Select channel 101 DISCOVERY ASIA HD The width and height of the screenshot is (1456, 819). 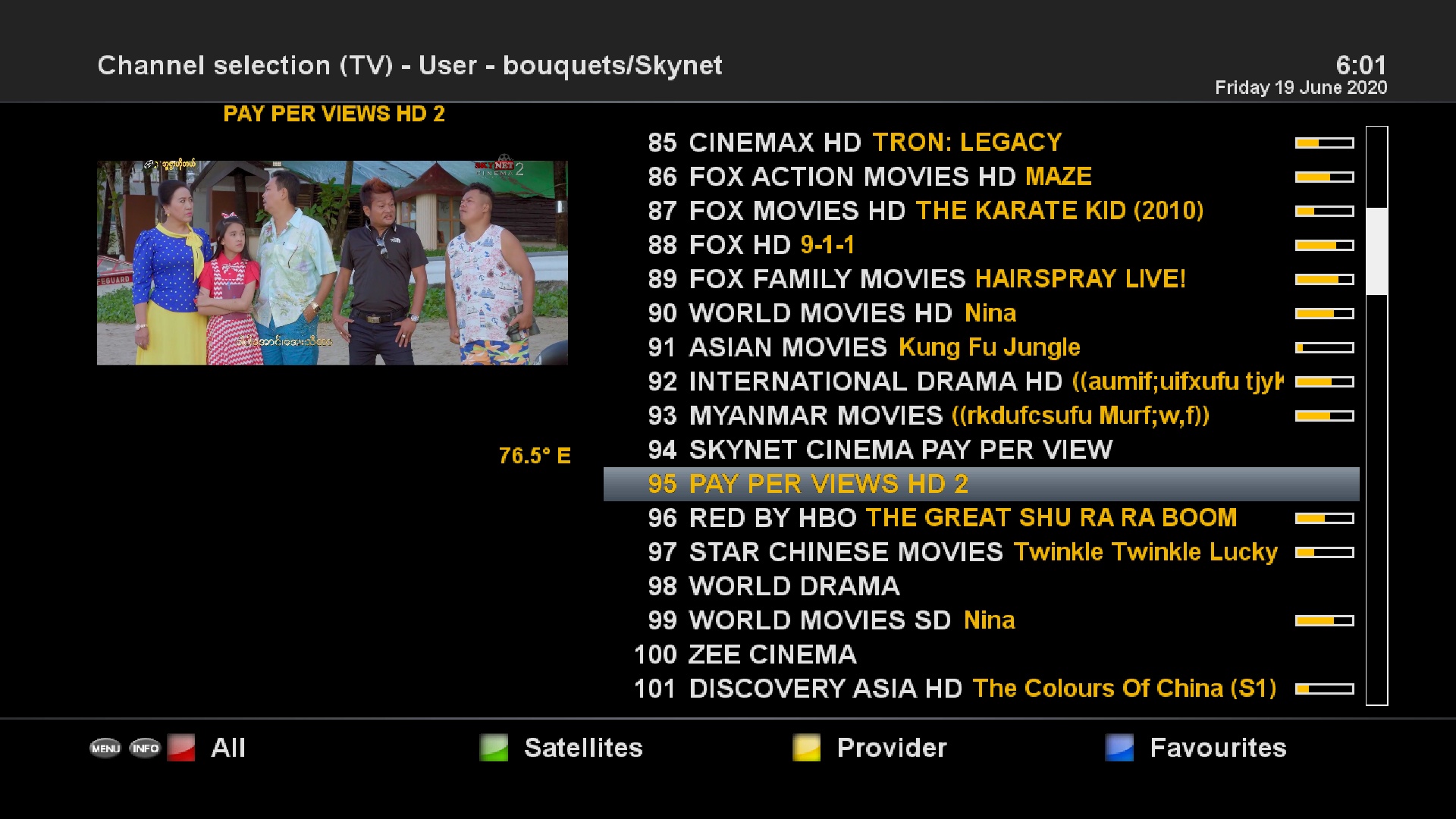[x=981, y=689]
